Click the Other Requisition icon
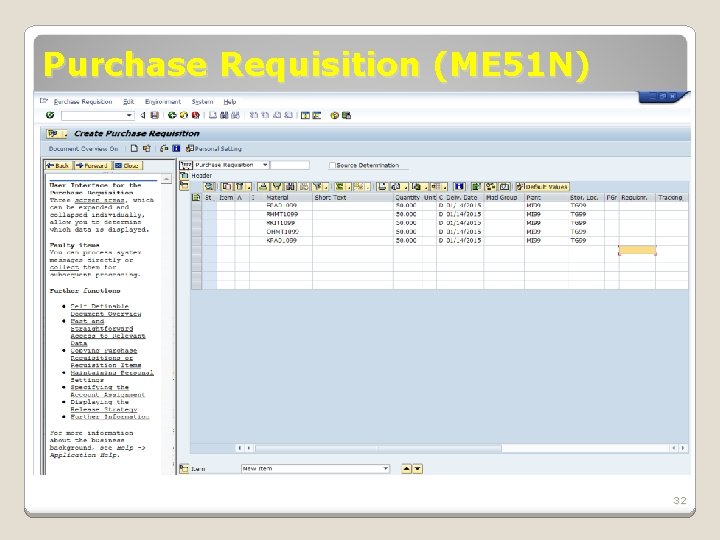The image size is (720, 540). point(146,148)
